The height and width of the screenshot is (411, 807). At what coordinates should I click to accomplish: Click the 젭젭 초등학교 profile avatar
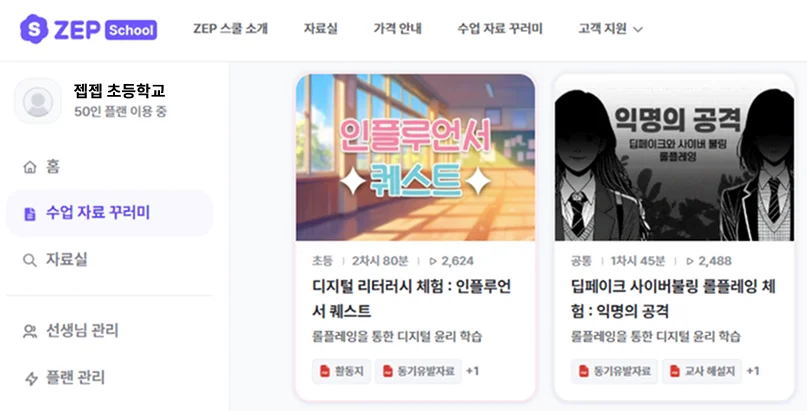(x=38, y=101)
